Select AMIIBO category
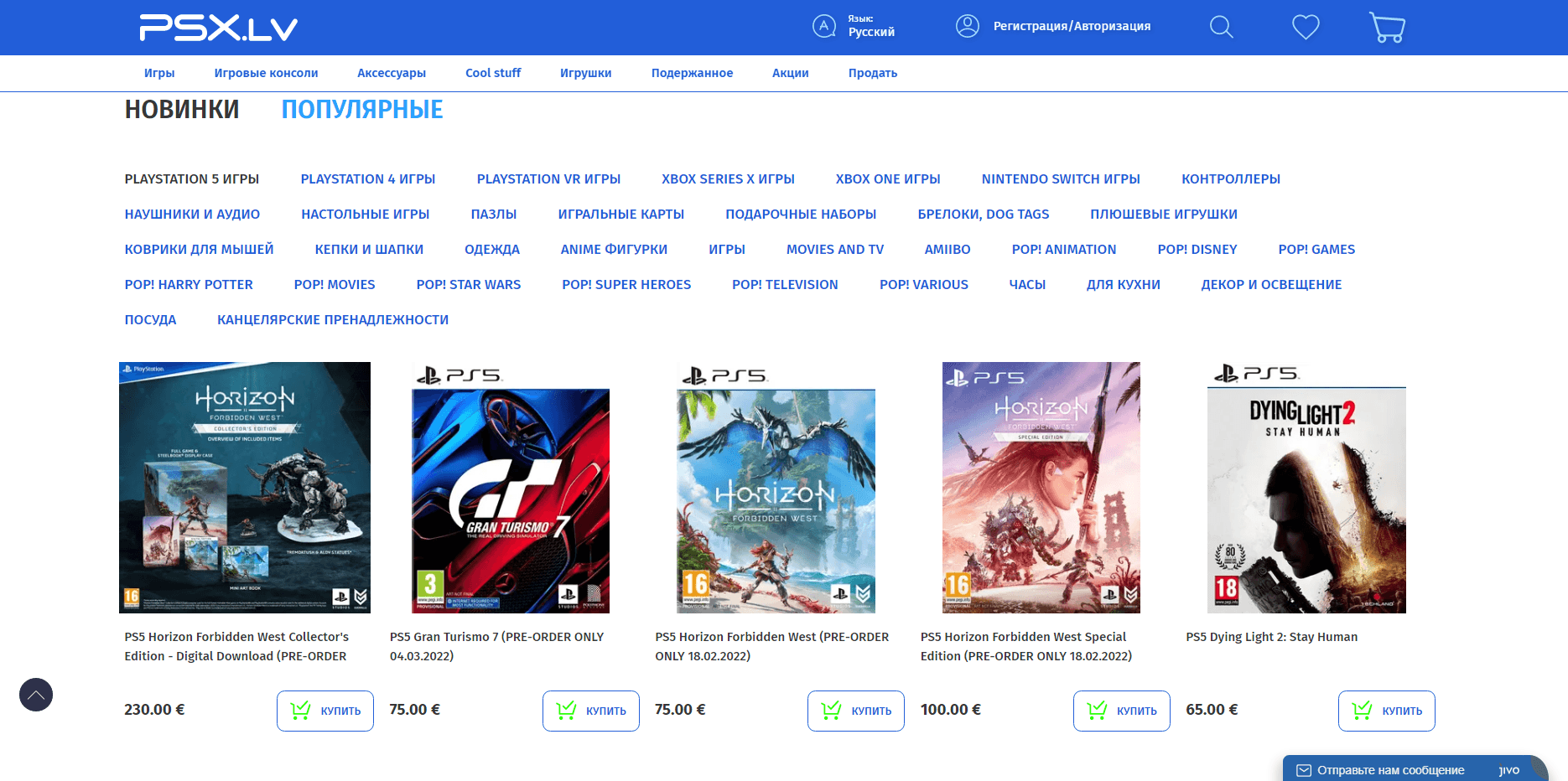The image size is (1568, 781). click(x=948, y=249)
